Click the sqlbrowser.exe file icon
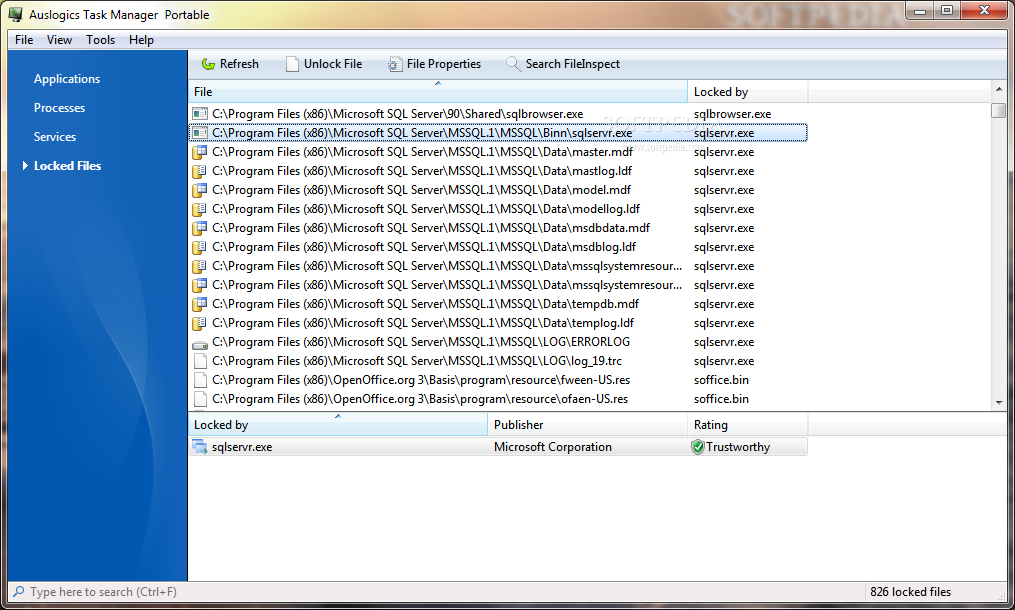 point(200,114)
